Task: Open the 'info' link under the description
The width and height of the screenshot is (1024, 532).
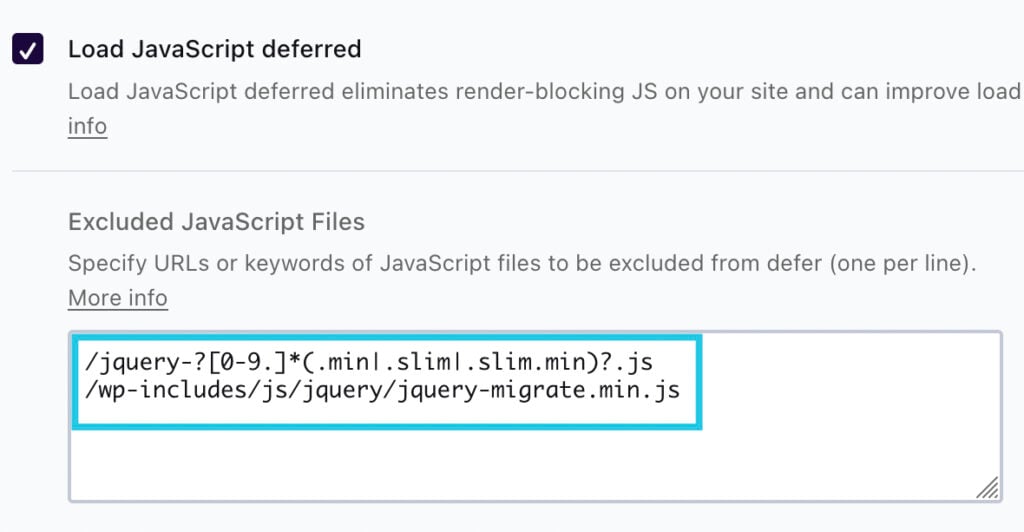Action: point(88,126)
